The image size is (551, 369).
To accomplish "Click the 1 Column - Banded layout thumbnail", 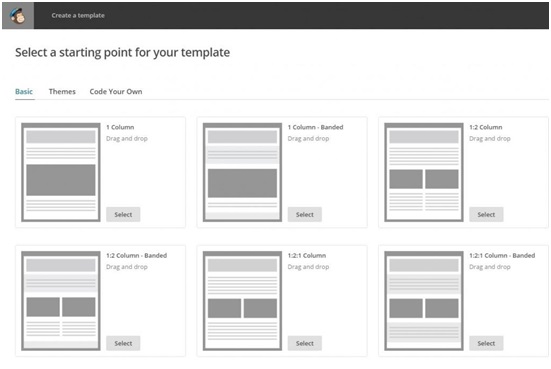I will tap(242, 172).
